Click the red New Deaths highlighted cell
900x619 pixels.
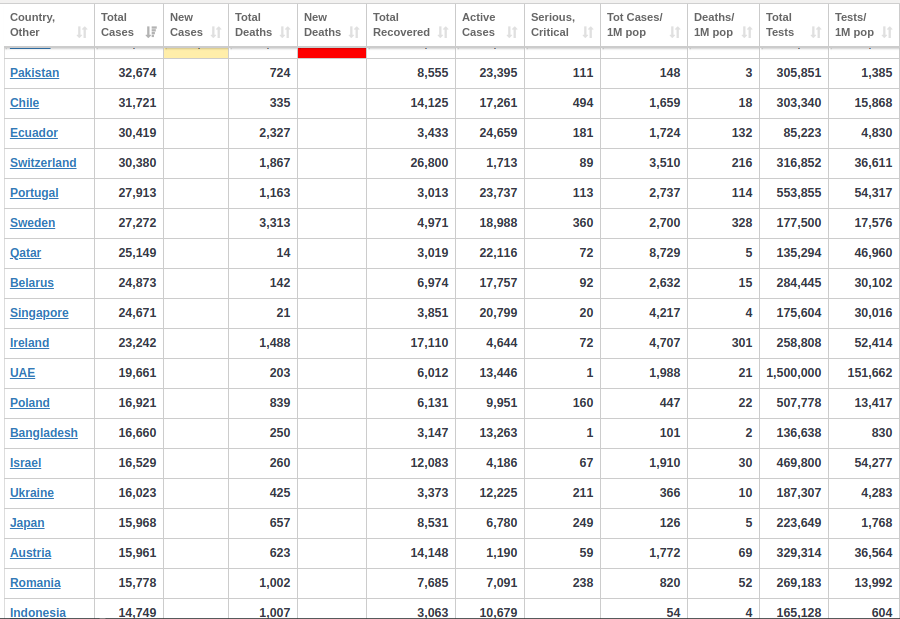click(x=332, y=53)
